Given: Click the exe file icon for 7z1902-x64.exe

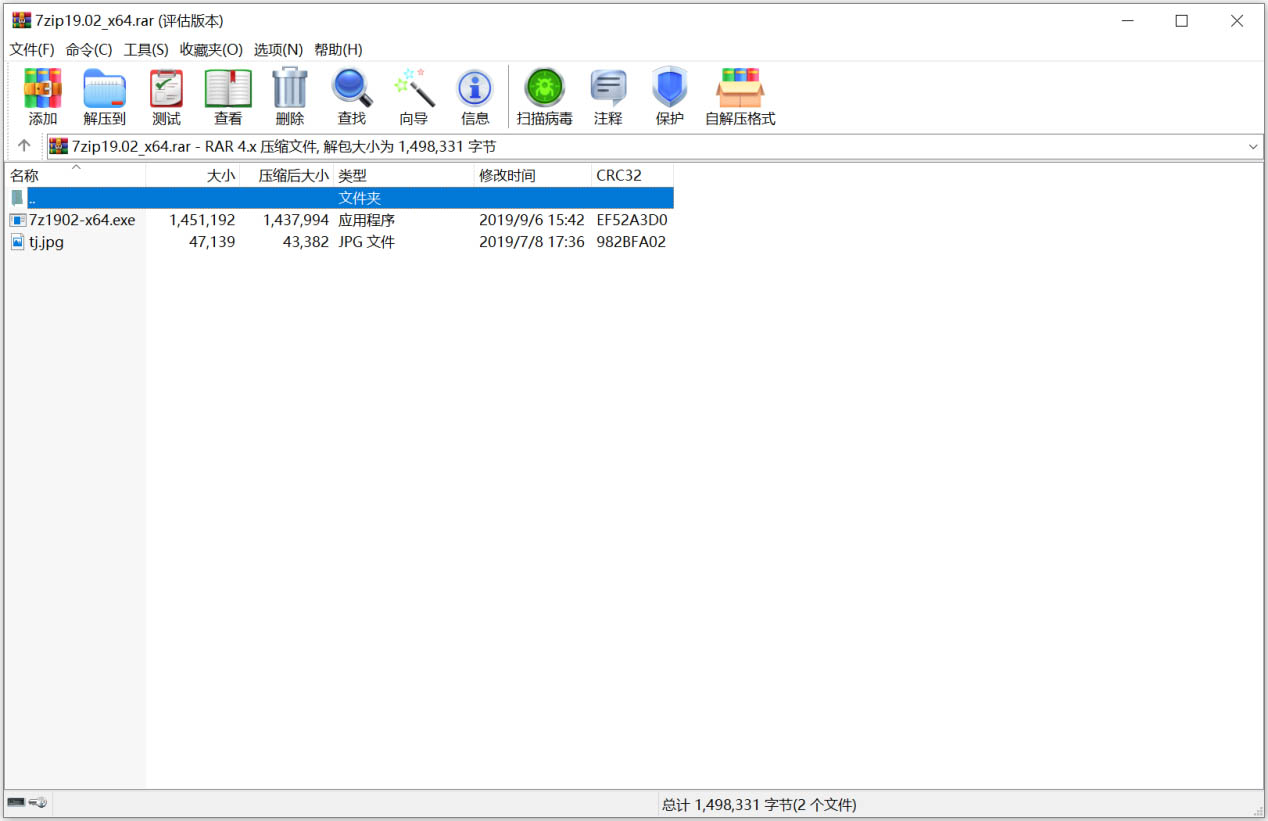Looking at the screenshot, I should pos(18,220).
